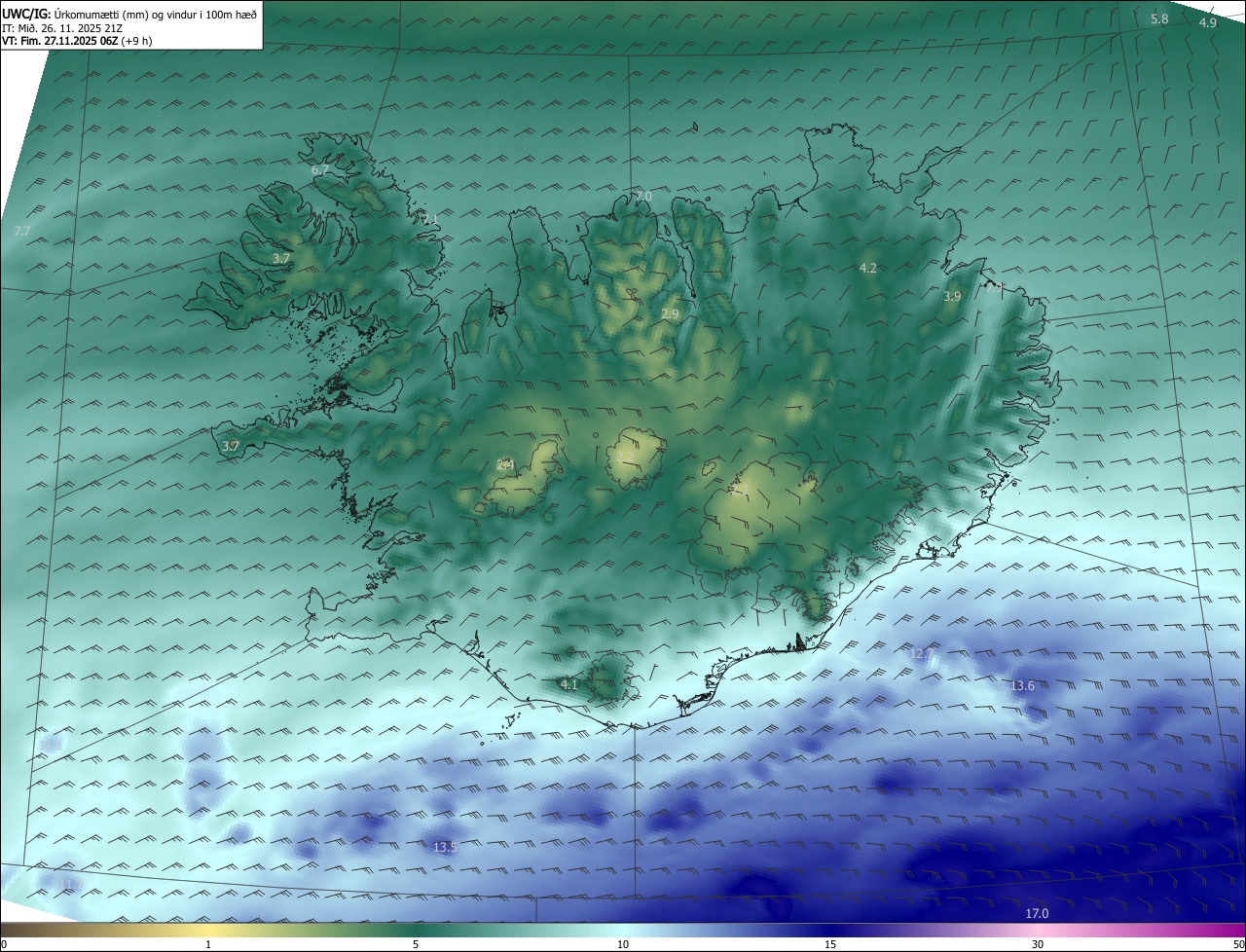The image size is (1246, 952).
Task: Click the 4.9 value label on the map
Action: (1207, 22)
